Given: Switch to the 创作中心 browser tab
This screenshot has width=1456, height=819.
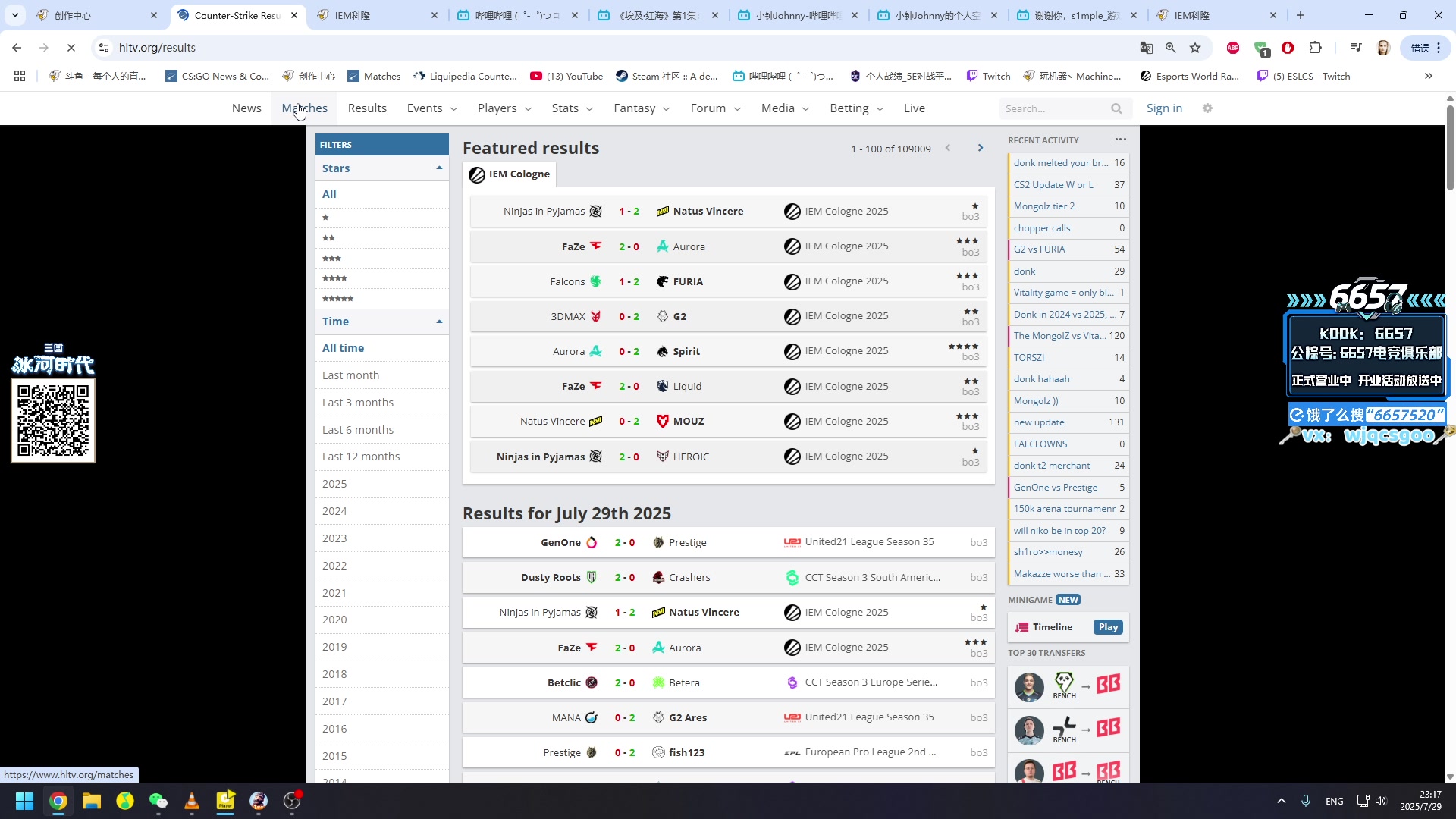Looking at the screenshot, I should click(97, 15).
